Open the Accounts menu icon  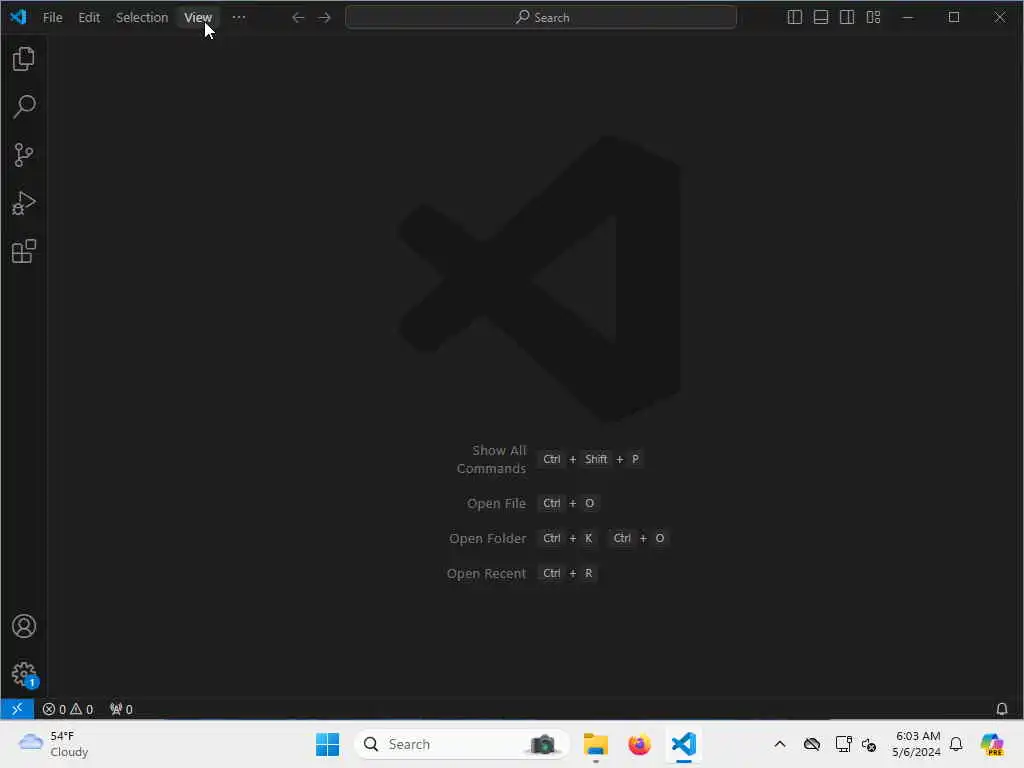point(24,626)
